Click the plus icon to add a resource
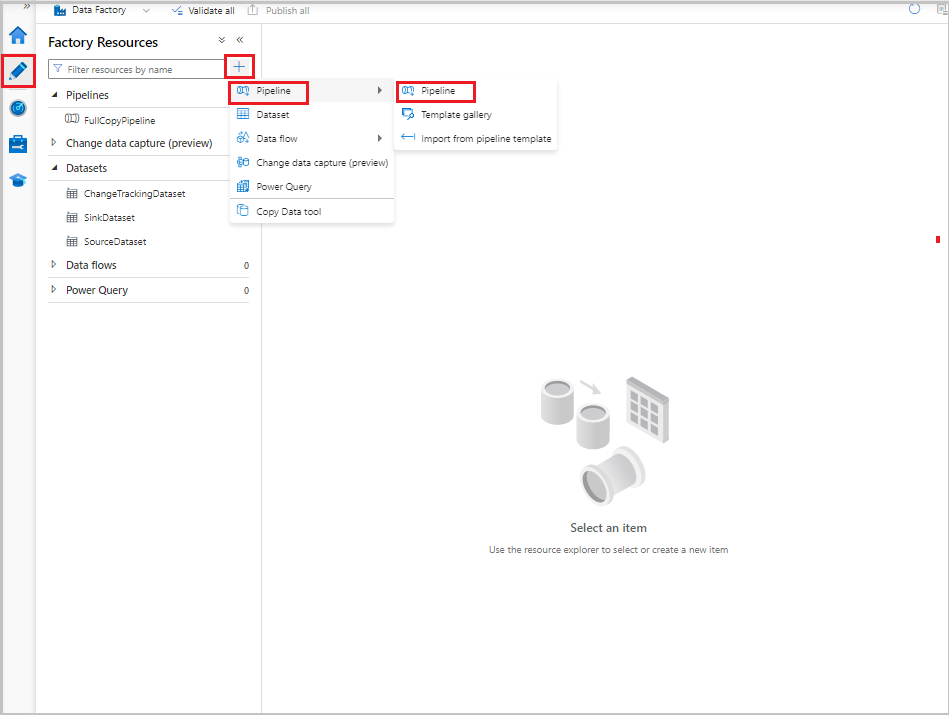 [239, 67]
